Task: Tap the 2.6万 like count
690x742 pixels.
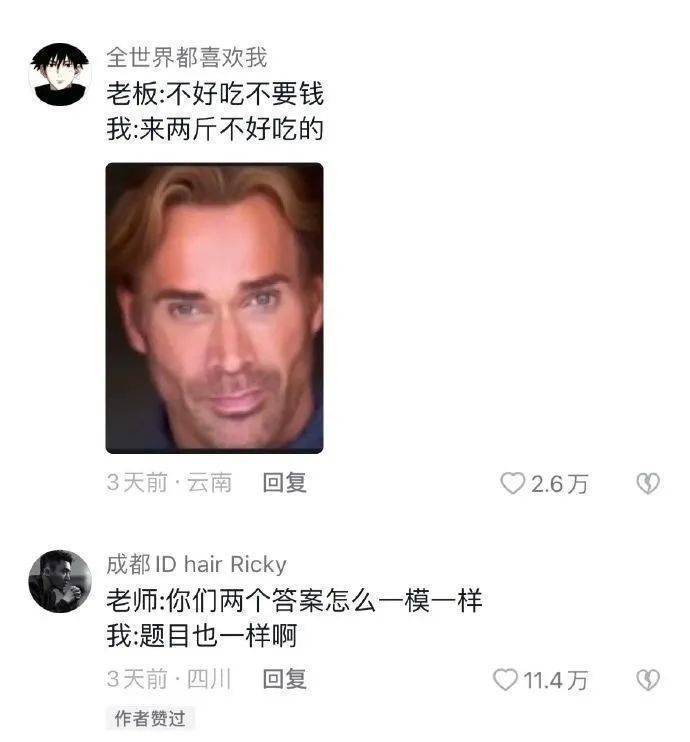Action: [559, 484]
